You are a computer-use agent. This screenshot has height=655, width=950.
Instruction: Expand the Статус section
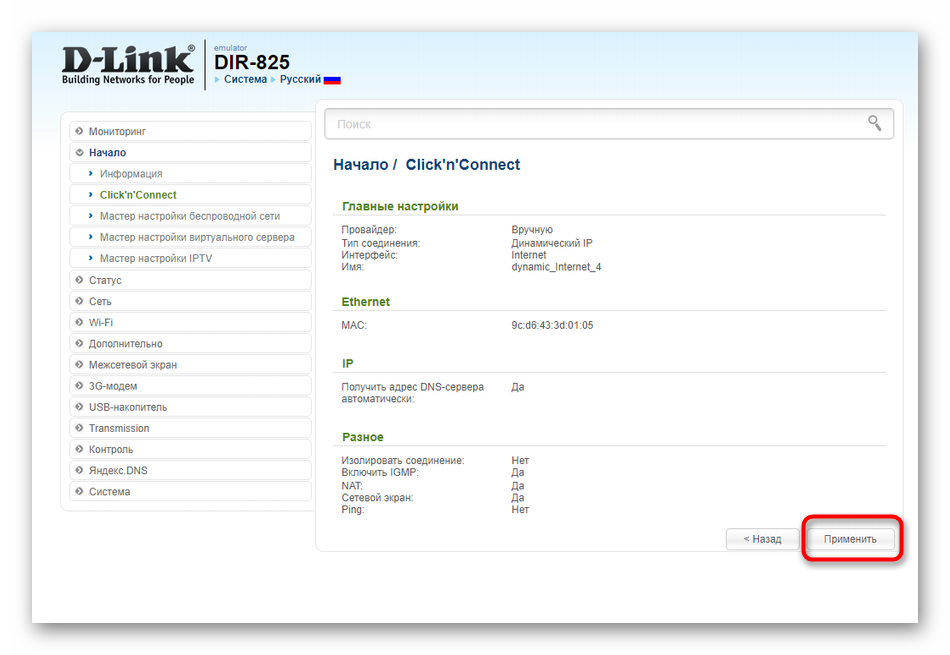(x=105, y=280)
